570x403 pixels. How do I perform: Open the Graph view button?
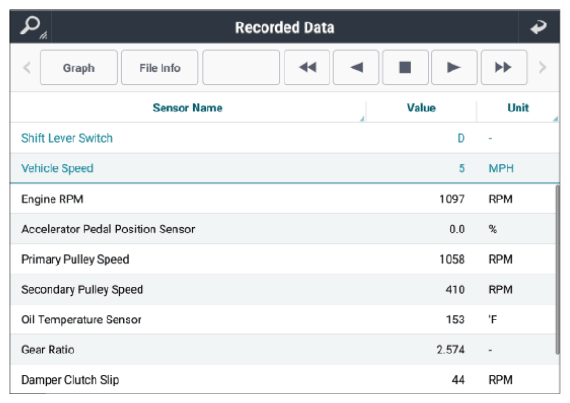pyautogui.click(x=79, y=68)
